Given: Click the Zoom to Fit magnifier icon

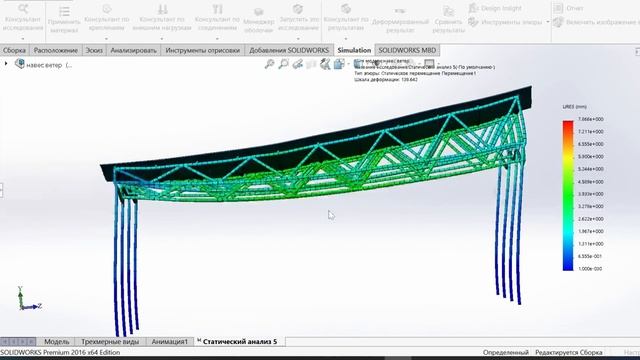Looking at the screenshot, I should click(269, 64).
